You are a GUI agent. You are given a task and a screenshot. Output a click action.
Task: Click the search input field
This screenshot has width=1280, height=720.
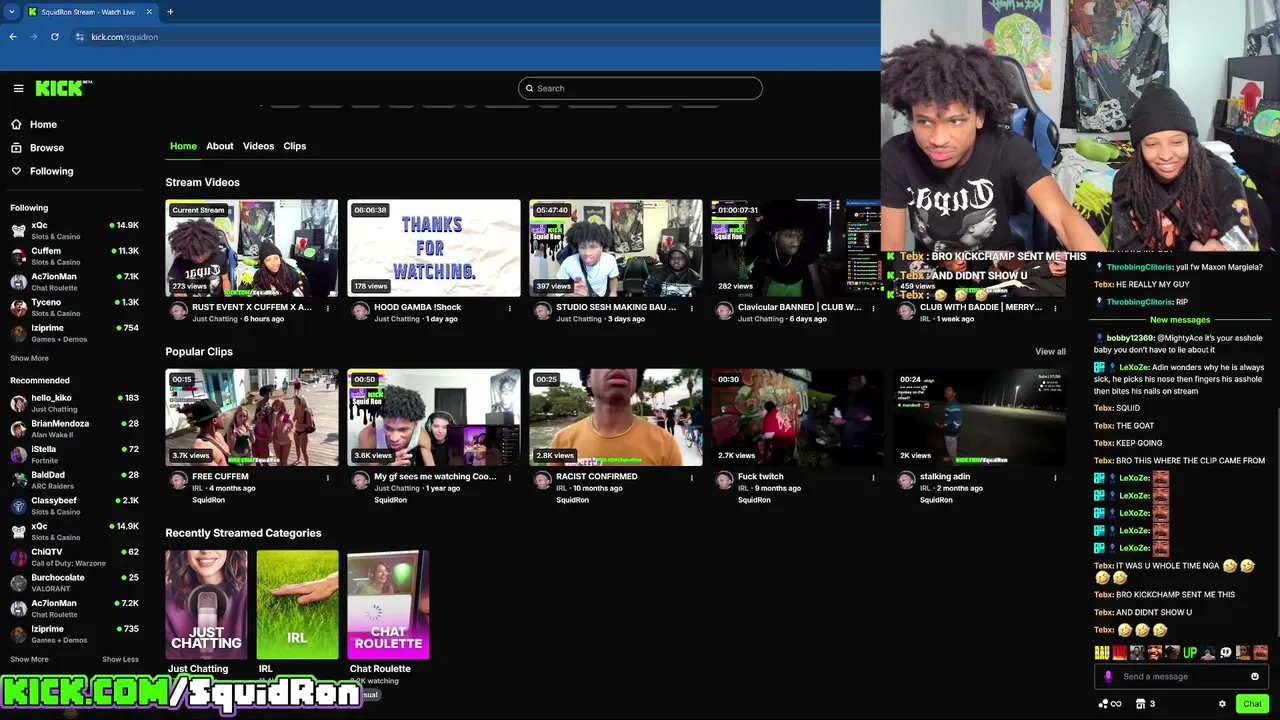(x=640, y=88)
